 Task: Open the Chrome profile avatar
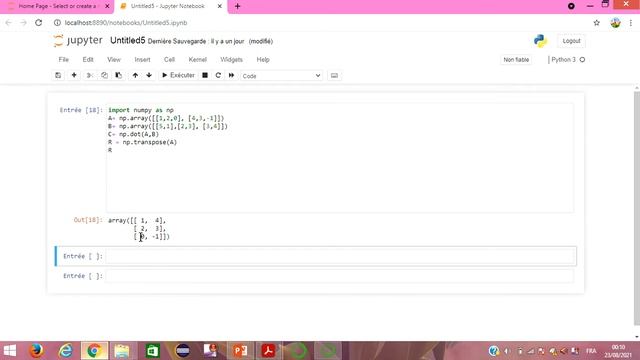616,23
